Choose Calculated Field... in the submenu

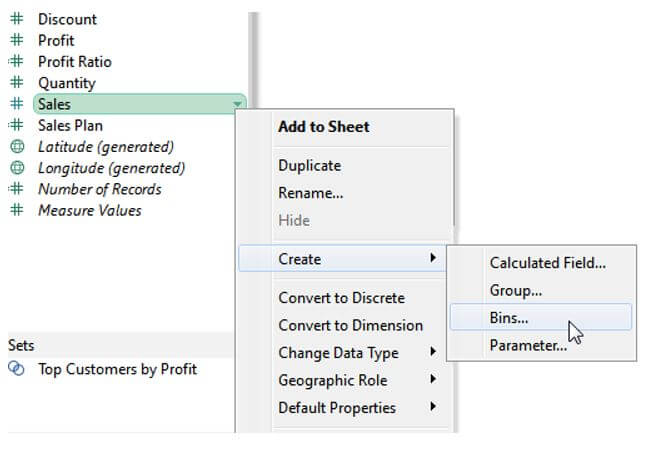pyautogui.click(x=547, y=263)
